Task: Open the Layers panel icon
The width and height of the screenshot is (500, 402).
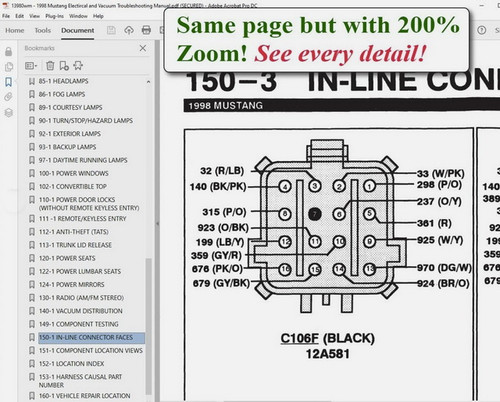Action: click(9, 113)
